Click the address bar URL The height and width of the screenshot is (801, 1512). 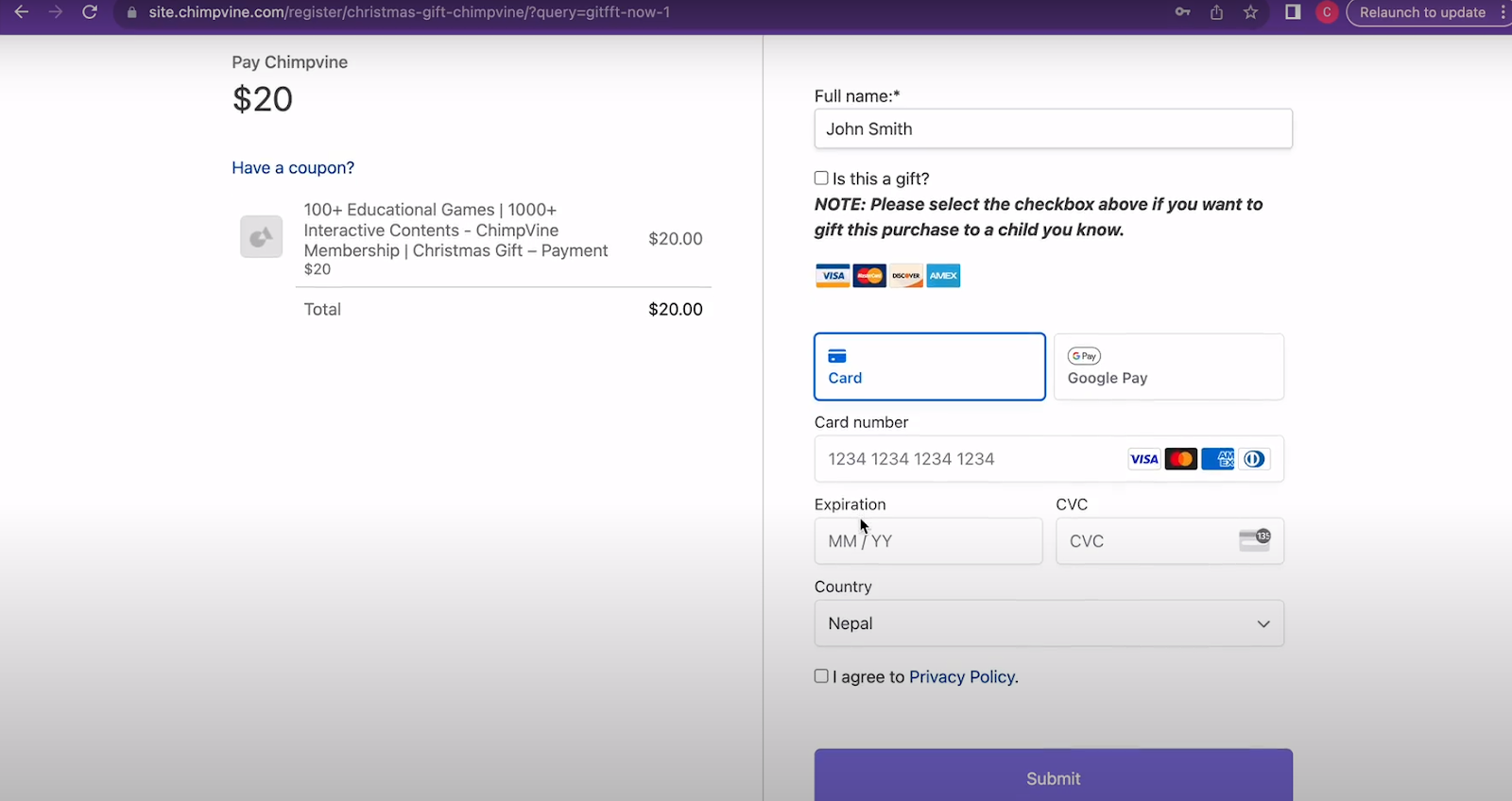click(x=409, y=12)
